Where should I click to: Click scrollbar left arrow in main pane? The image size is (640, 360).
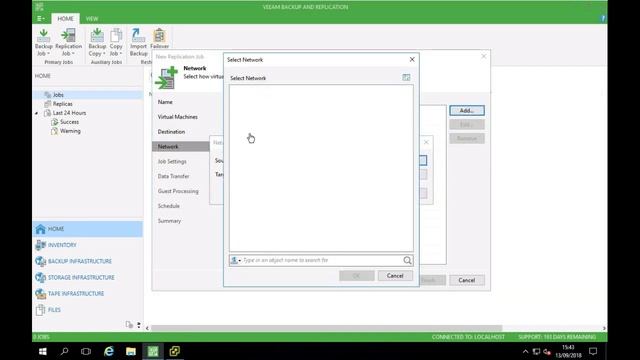coord(147,328)
